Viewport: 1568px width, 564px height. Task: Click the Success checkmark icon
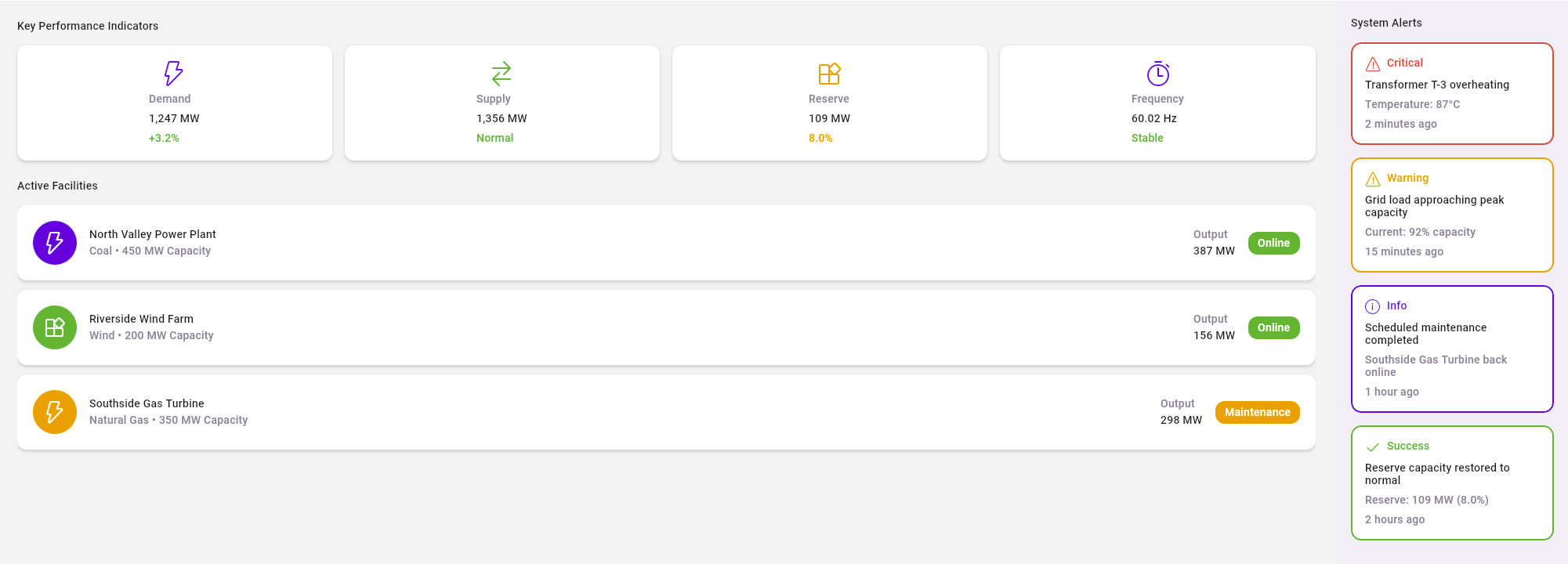1373,446
